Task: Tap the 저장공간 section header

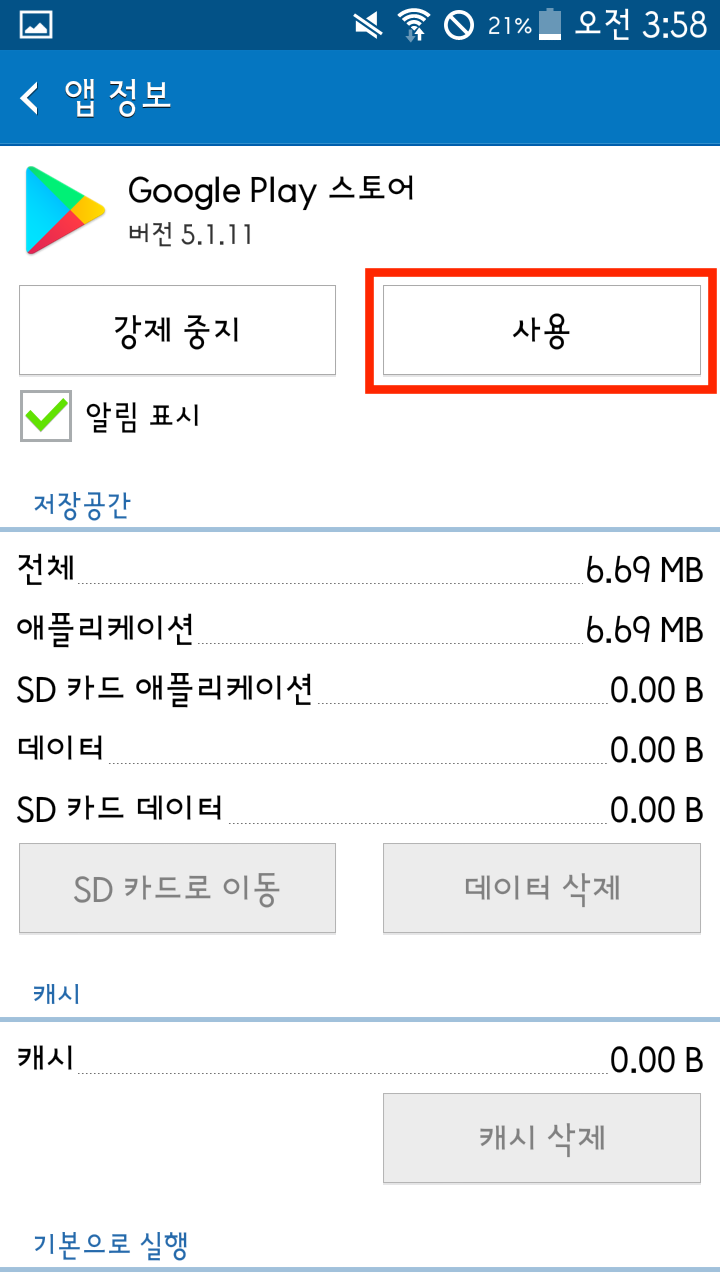Action: tap(82, 504)
